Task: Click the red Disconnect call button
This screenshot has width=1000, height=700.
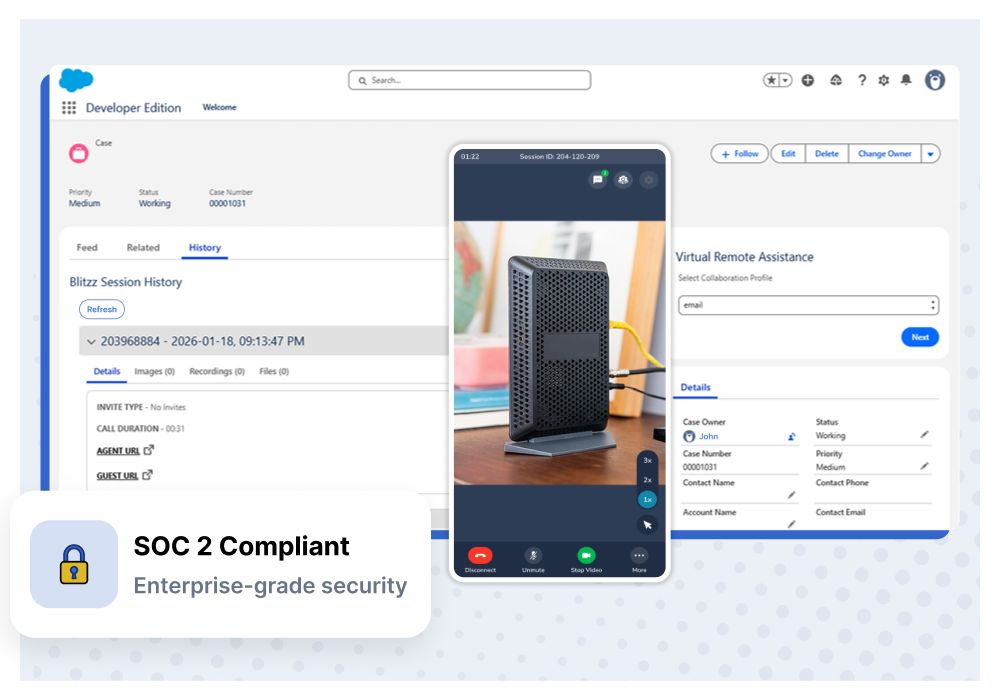Action: [480, 555]
